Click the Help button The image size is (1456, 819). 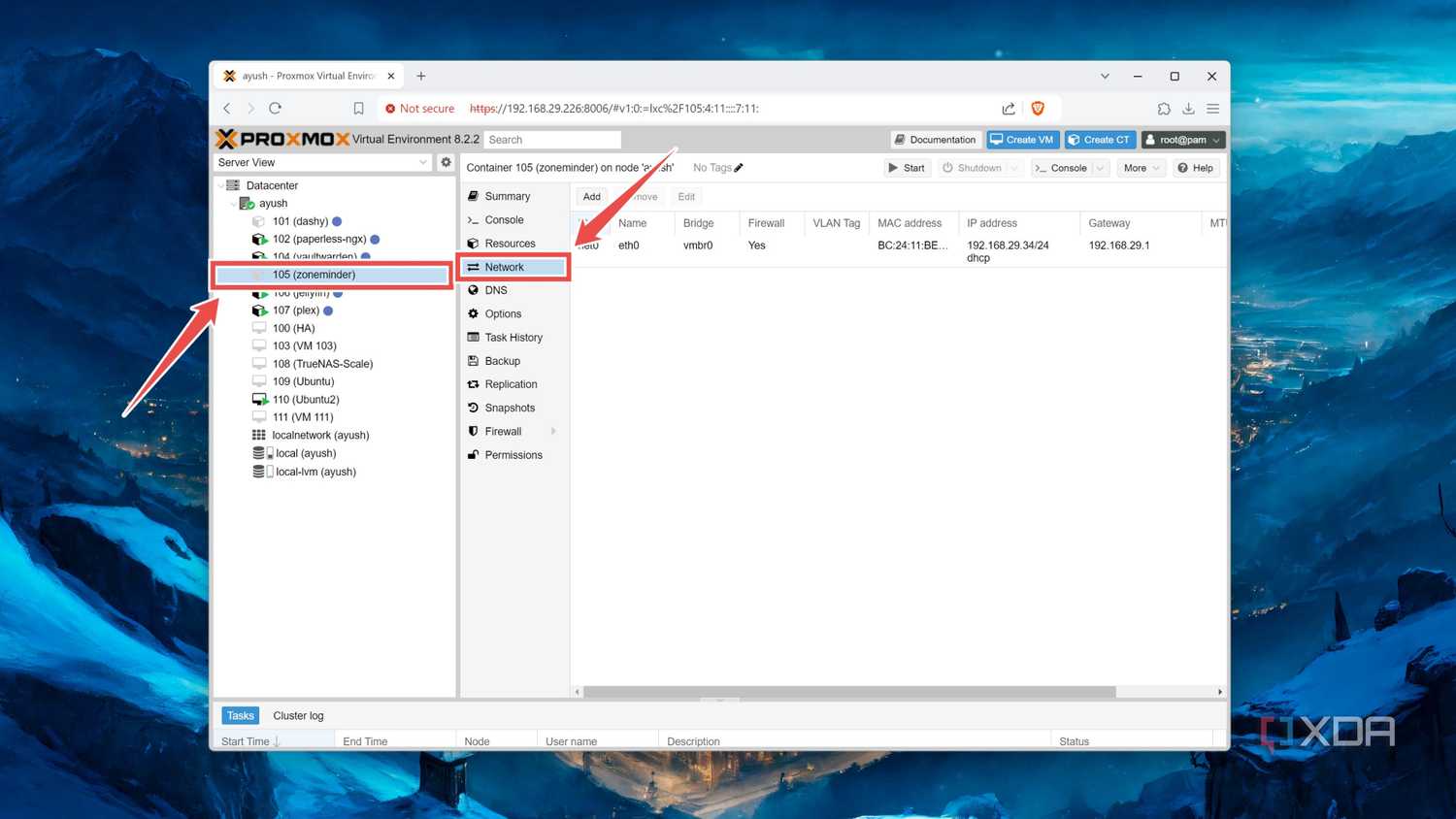click(x=1195, y=168)
